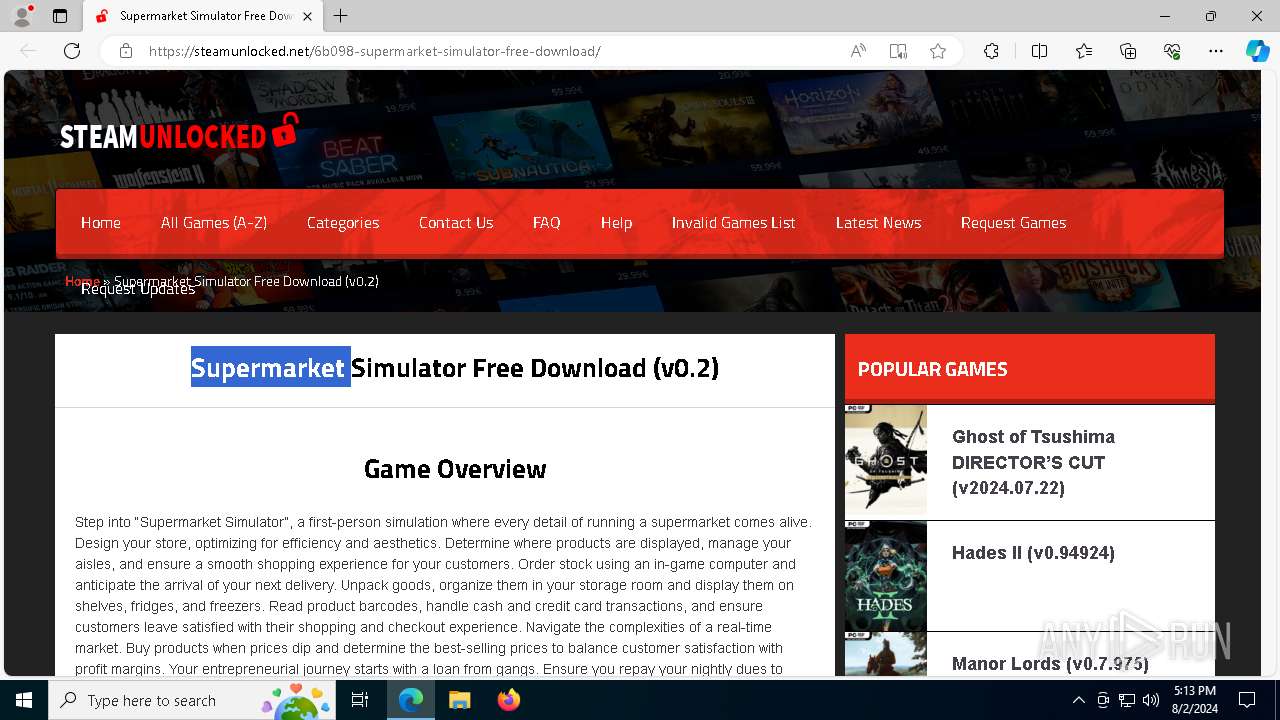Open Request Games page

pyautogui.click(x=1014, y=223)
